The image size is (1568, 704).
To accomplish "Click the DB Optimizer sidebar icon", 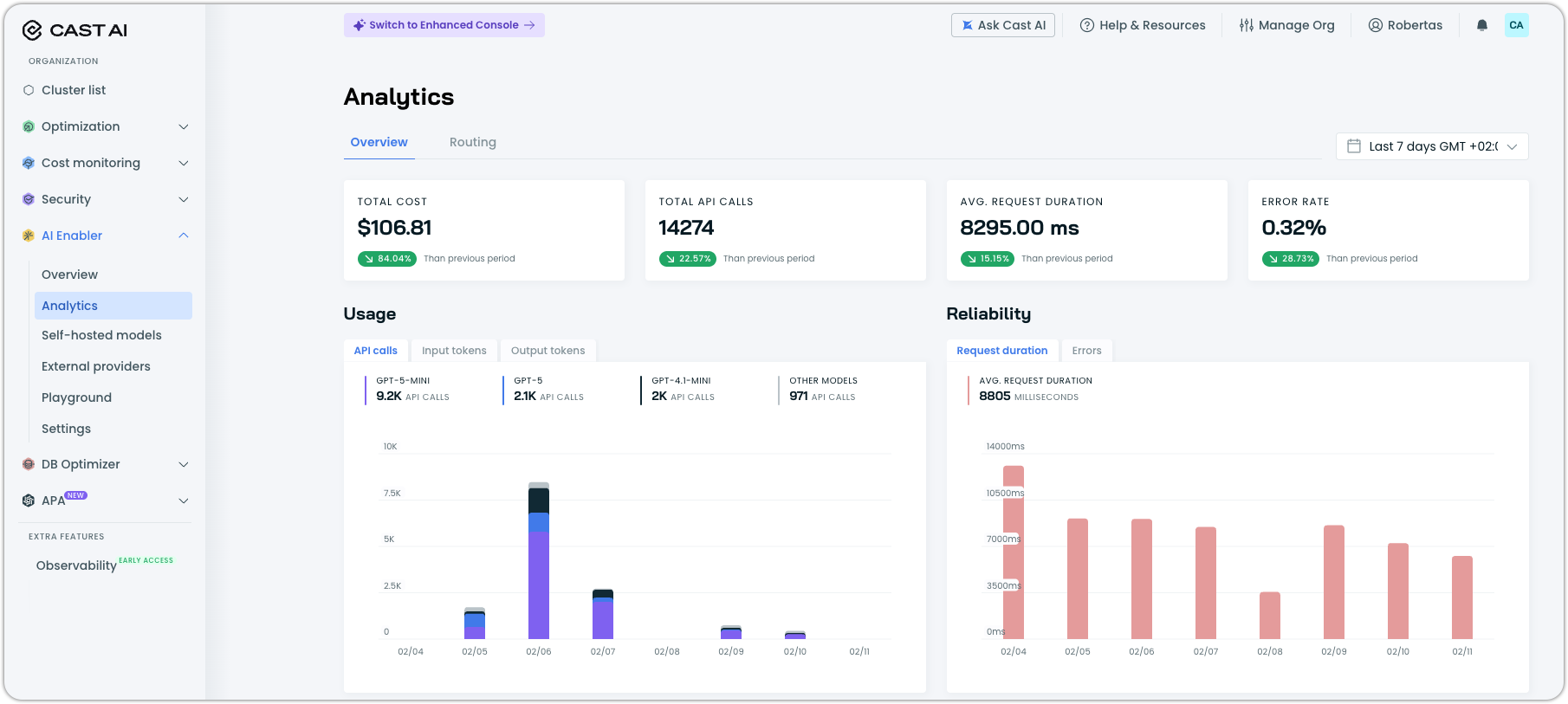I will click(x=29, y=464).
